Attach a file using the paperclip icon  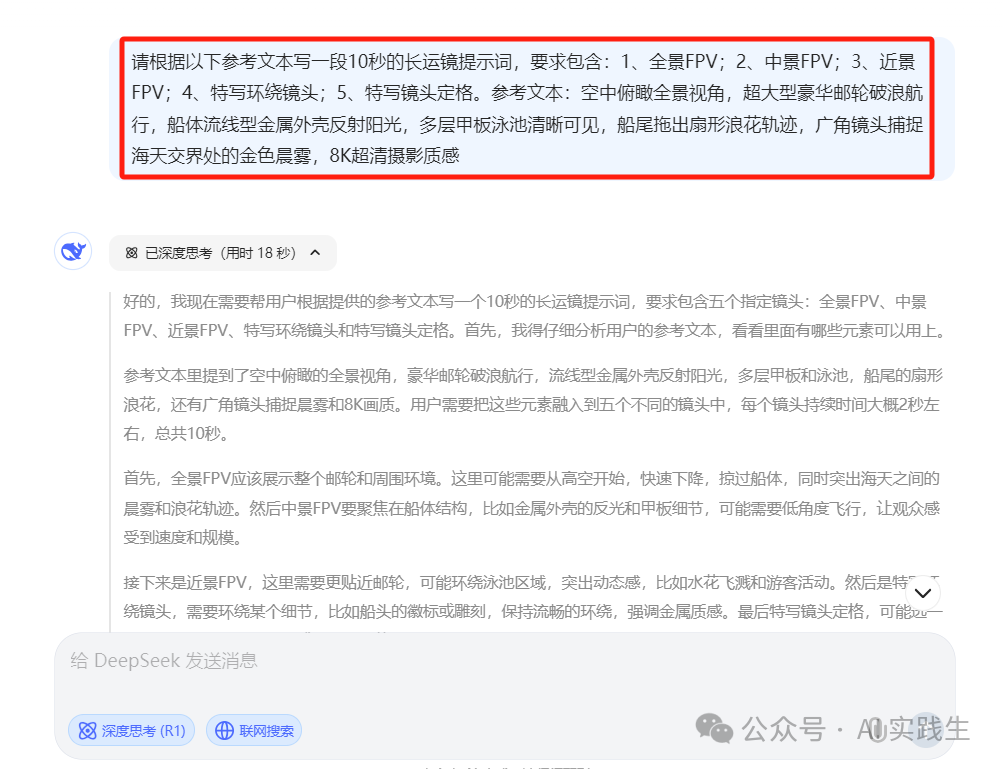tap(878, 730)
